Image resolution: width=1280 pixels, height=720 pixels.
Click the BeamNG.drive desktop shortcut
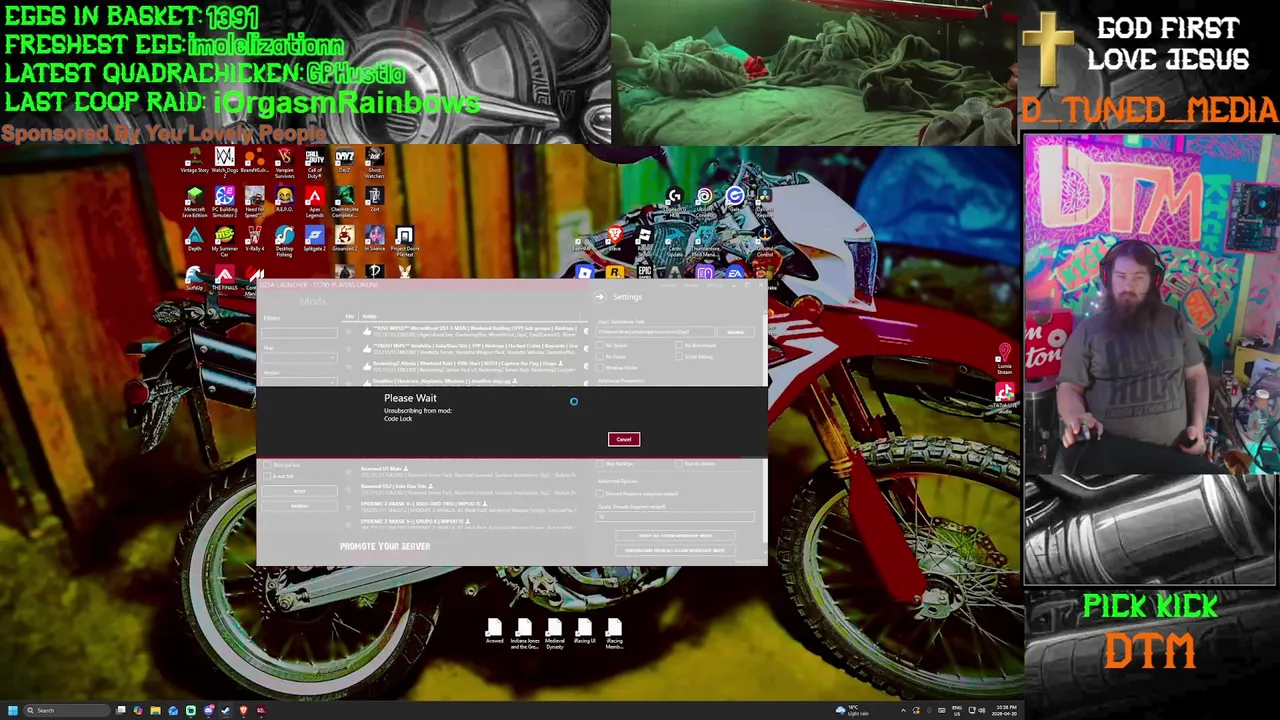[x=254, y=160]
